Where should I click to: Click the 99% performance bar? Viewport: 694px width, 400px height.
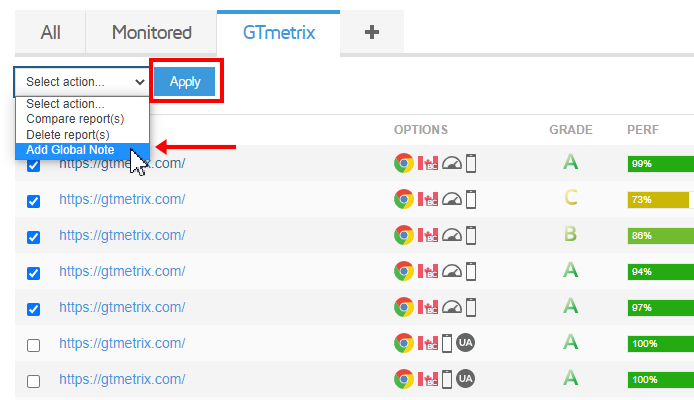point(661,164)
